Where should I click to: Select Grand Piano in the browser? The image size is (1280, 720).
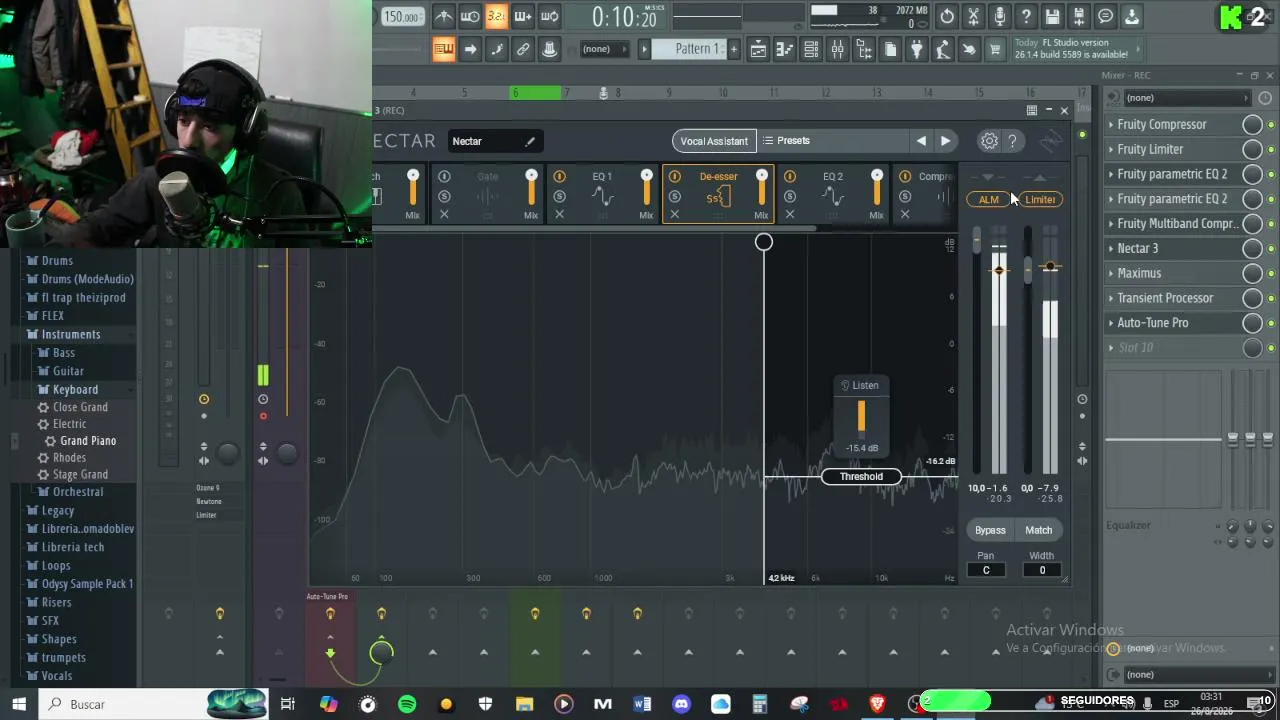88,441
